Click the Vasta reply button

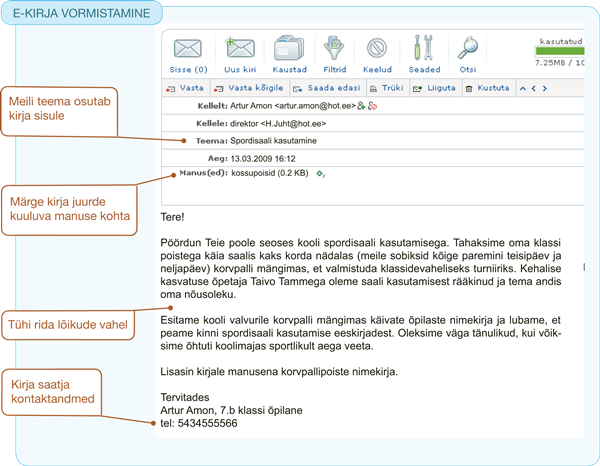point(185,88)
